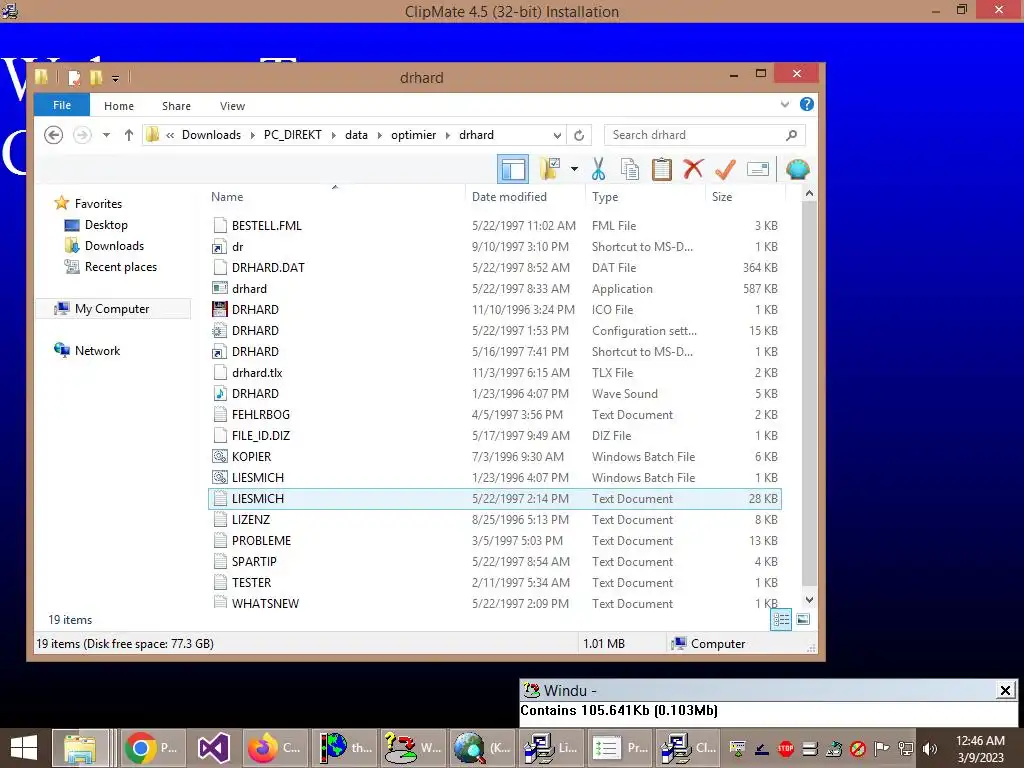This screenshot has height=768, width=1024.
Task: Select the BESTELL.FML file
Action: (x=266, y=226)
